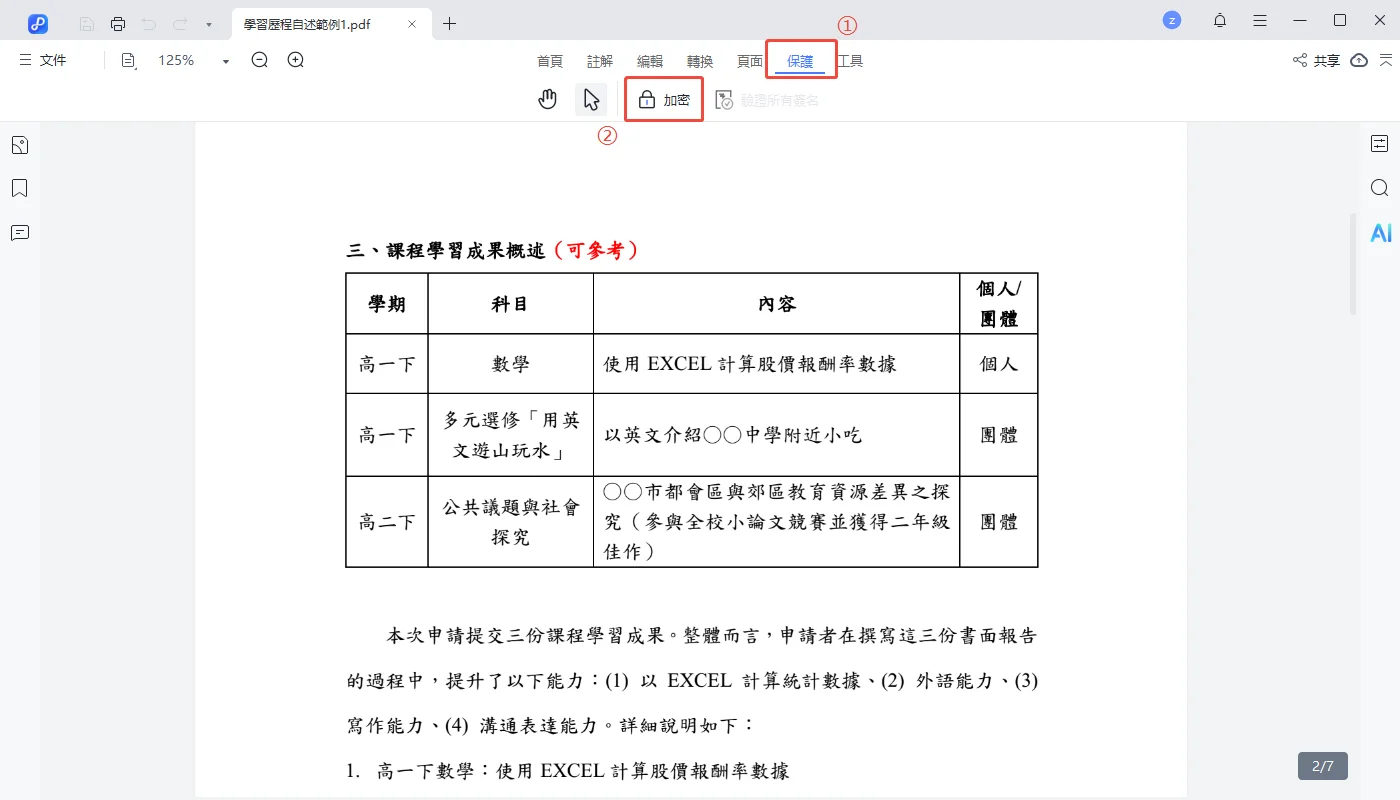Click the save icon in title bar

tap(87, 23)
